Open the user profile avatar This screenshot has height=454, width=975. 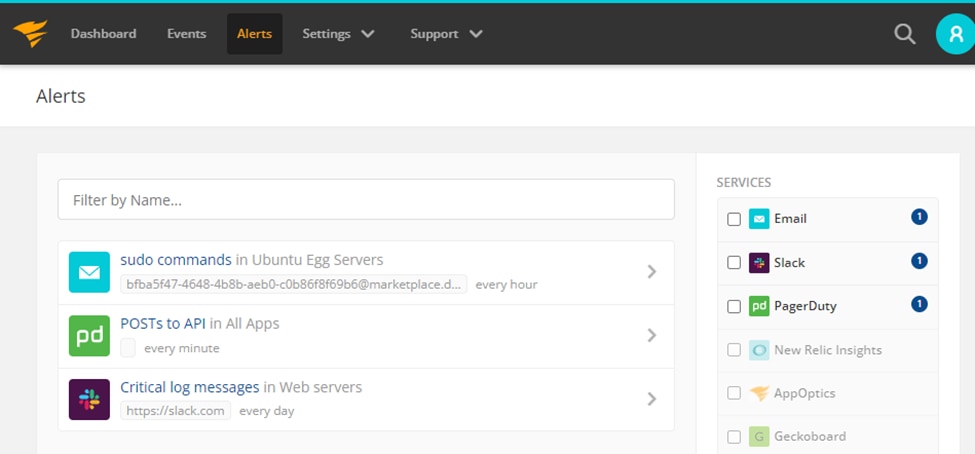pos(956,34)
